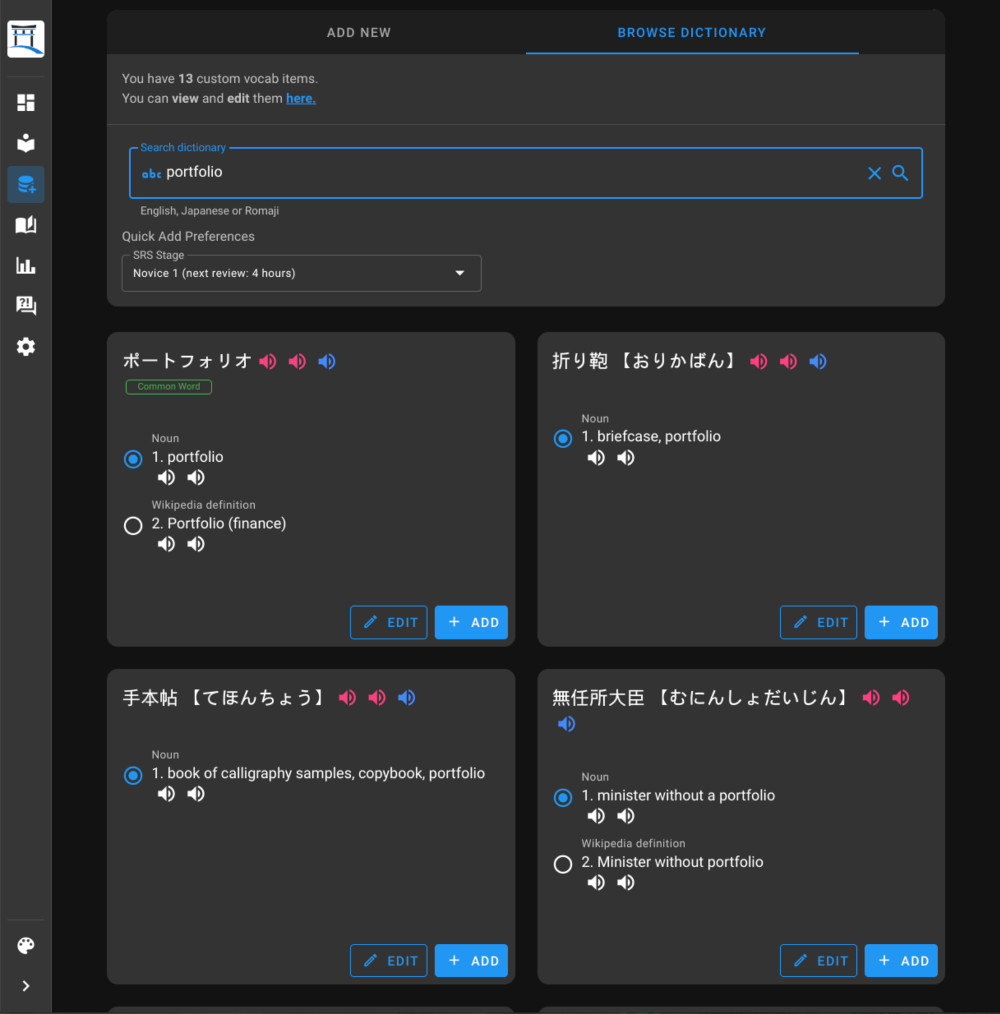The image size is (1000, 1014).
Task: Play first speaker under 'briefcase, portfolio'
Action: [596, 458]
